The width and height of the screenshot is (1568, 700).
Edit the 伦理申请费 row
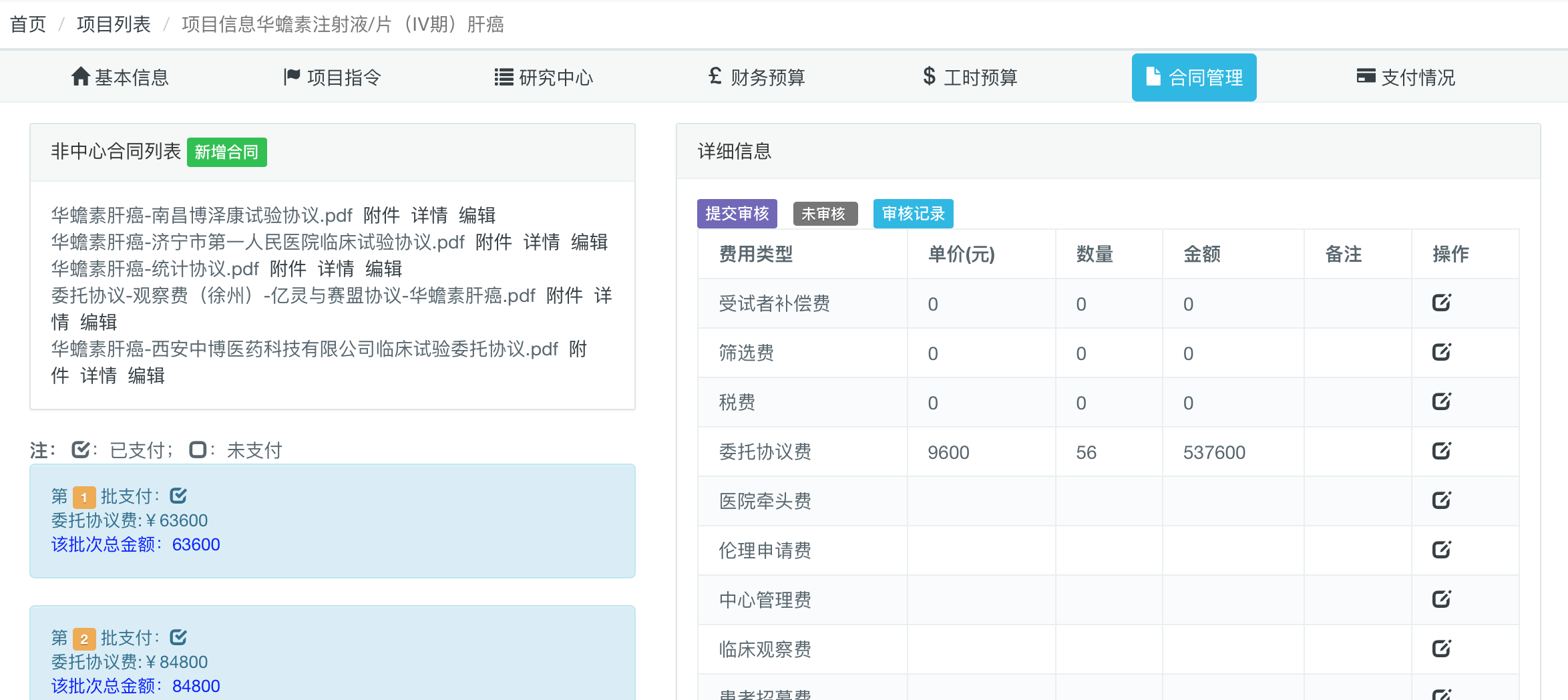coord(1442,550)
